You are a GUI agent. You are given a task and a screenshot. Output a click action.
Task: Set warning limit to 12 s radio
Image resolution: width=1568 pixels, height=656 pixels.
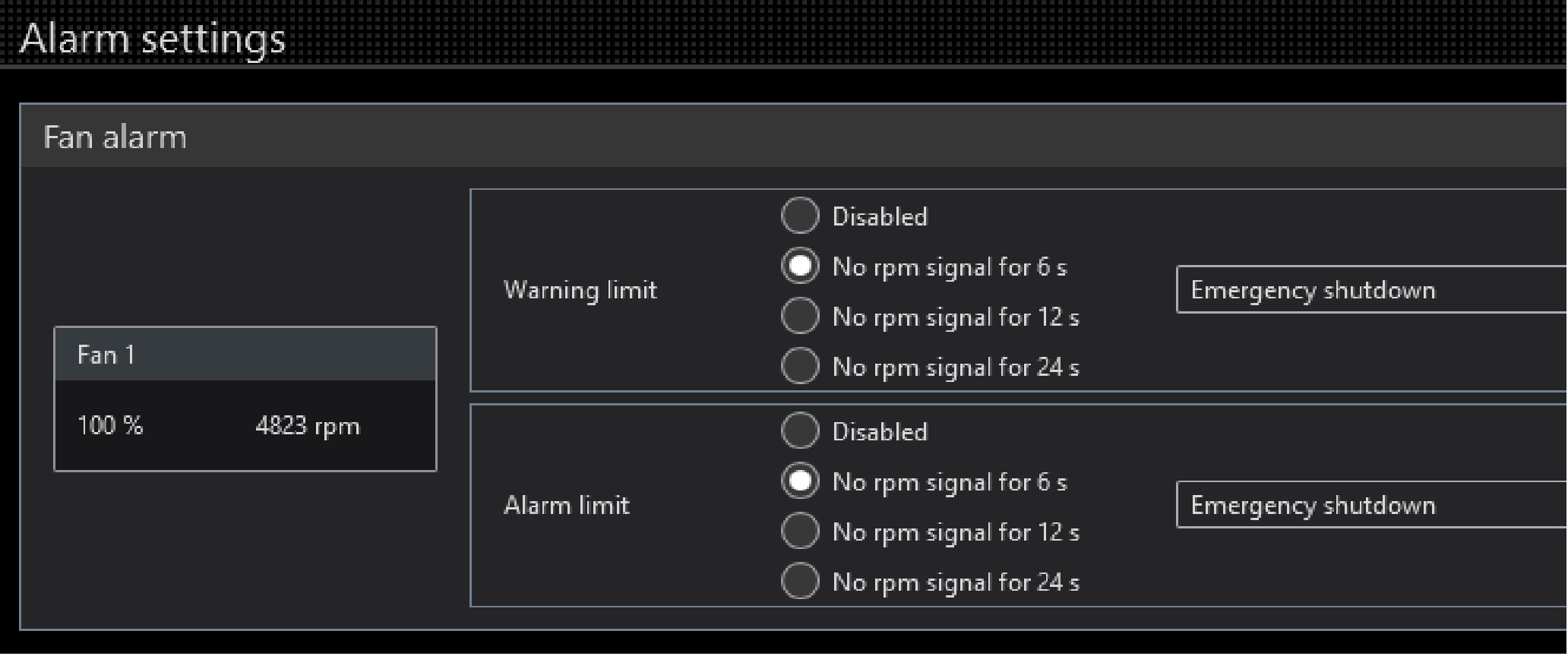[800, 317]
